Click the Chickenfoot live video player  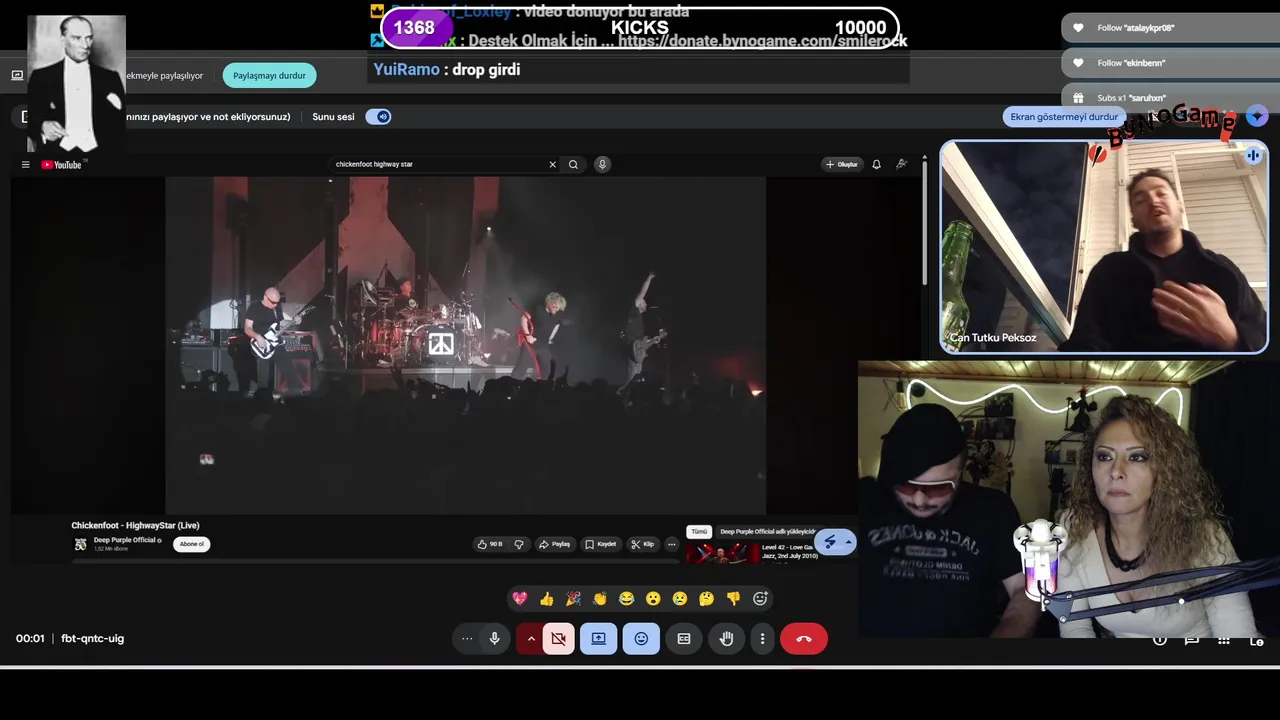coord(465,345)
